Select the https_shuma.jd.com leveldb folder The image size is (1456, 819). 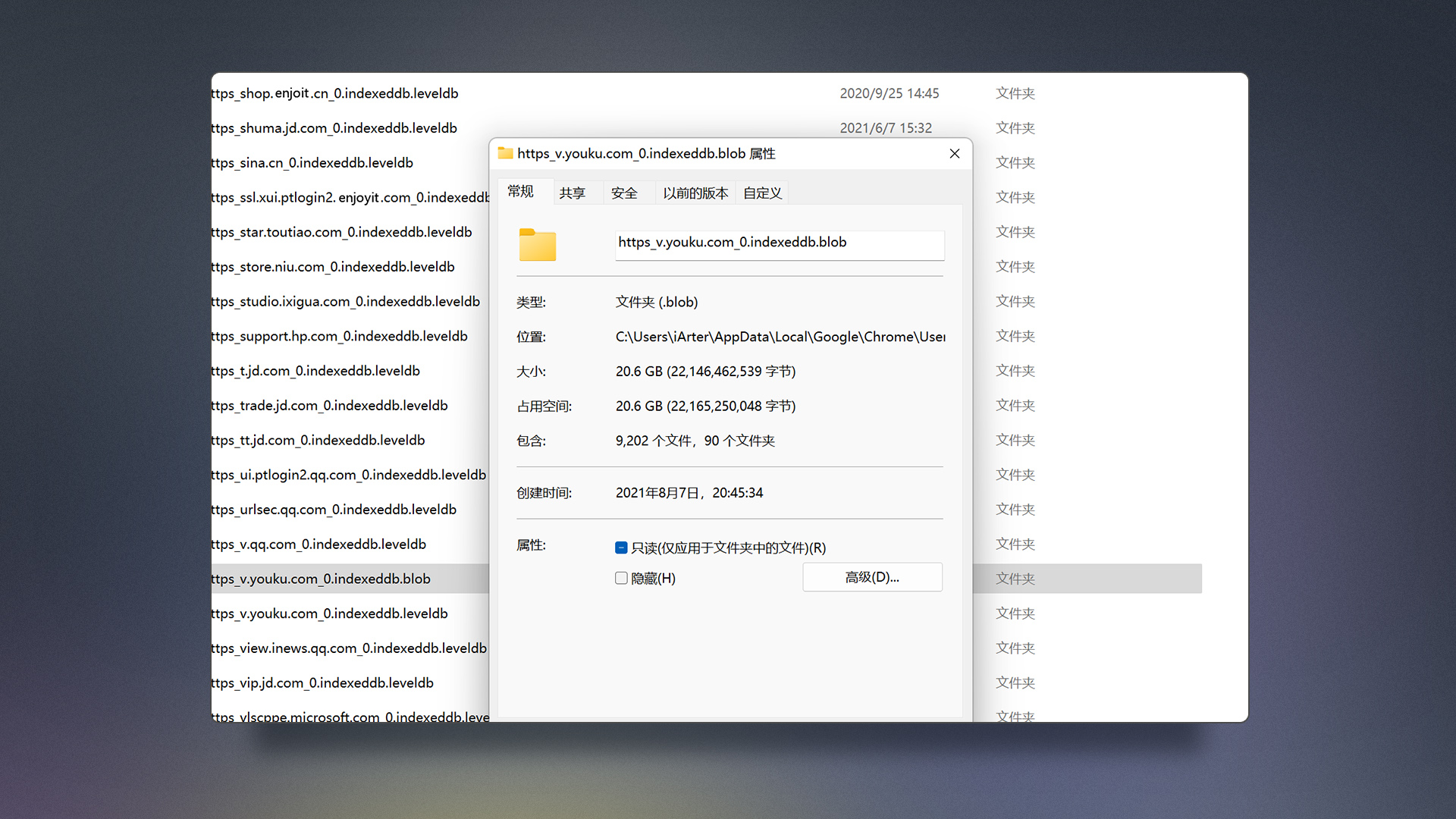click(334, 127)
